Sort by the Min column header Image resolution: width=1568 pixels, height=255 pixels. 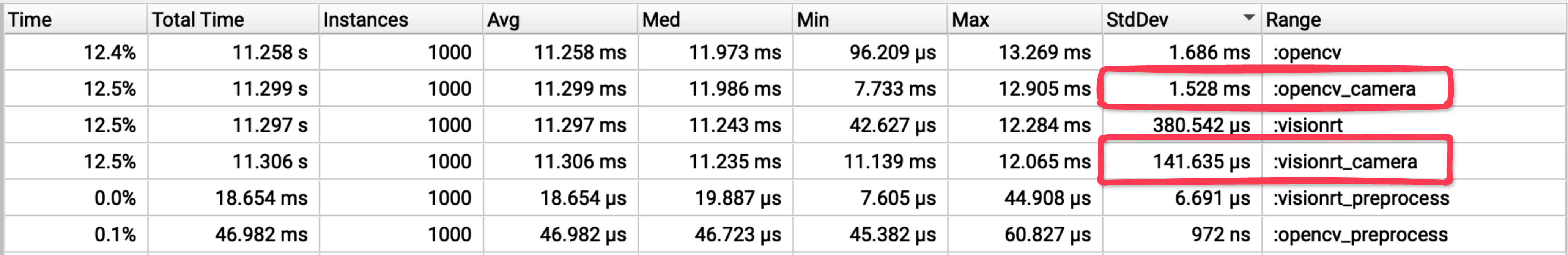pos(812,20)
